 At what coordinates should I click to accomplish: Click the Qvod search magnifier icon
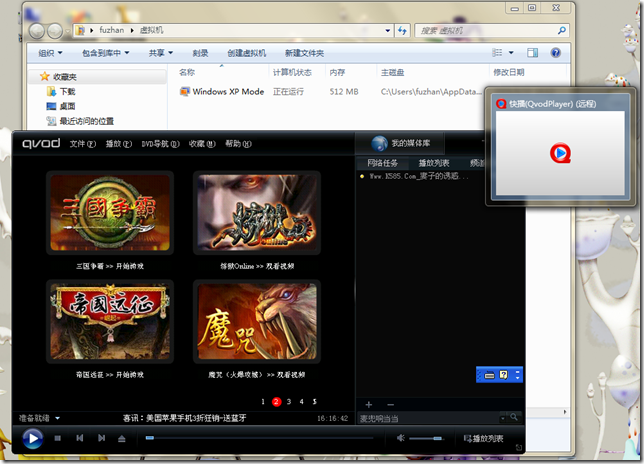tap(514, 417)
